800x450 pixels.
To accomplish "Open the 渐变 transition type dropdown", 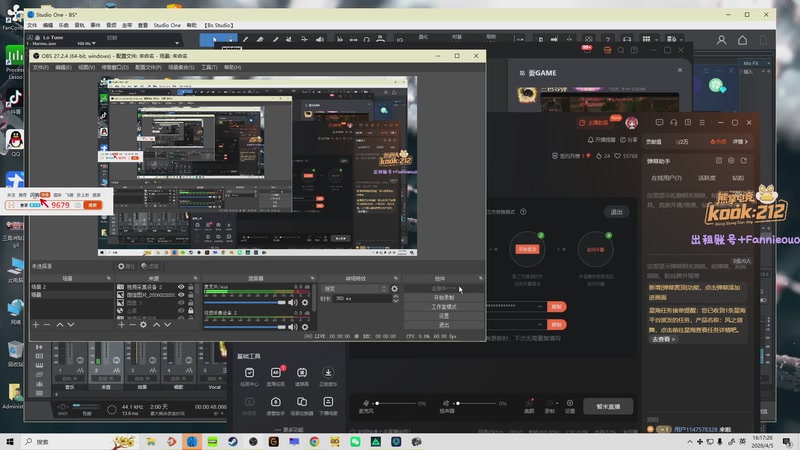I will [x=355, y=289].
